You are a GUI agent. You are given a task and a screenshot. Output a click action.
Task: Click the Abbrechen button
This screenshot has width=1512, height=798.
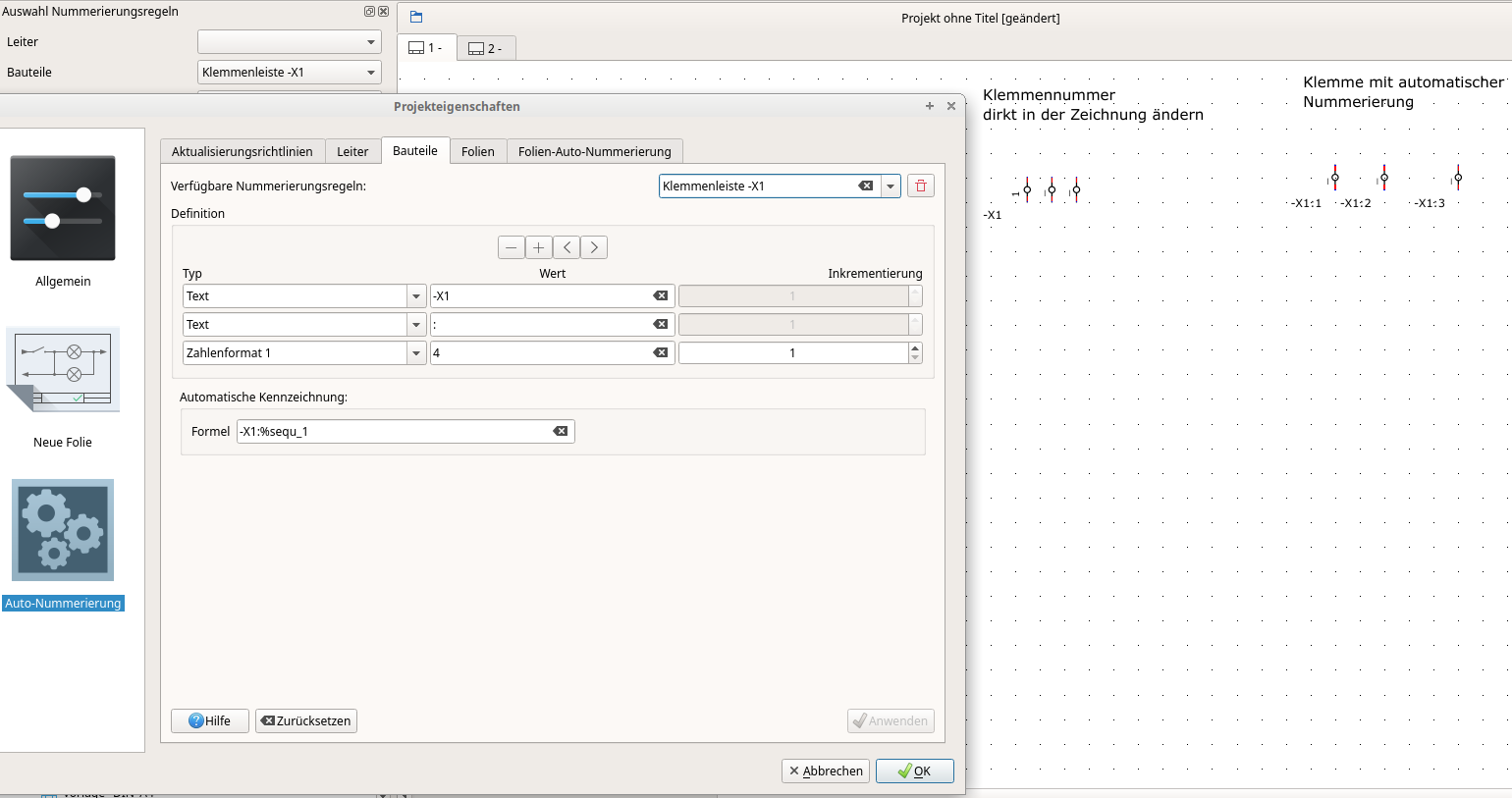point(826,771)
